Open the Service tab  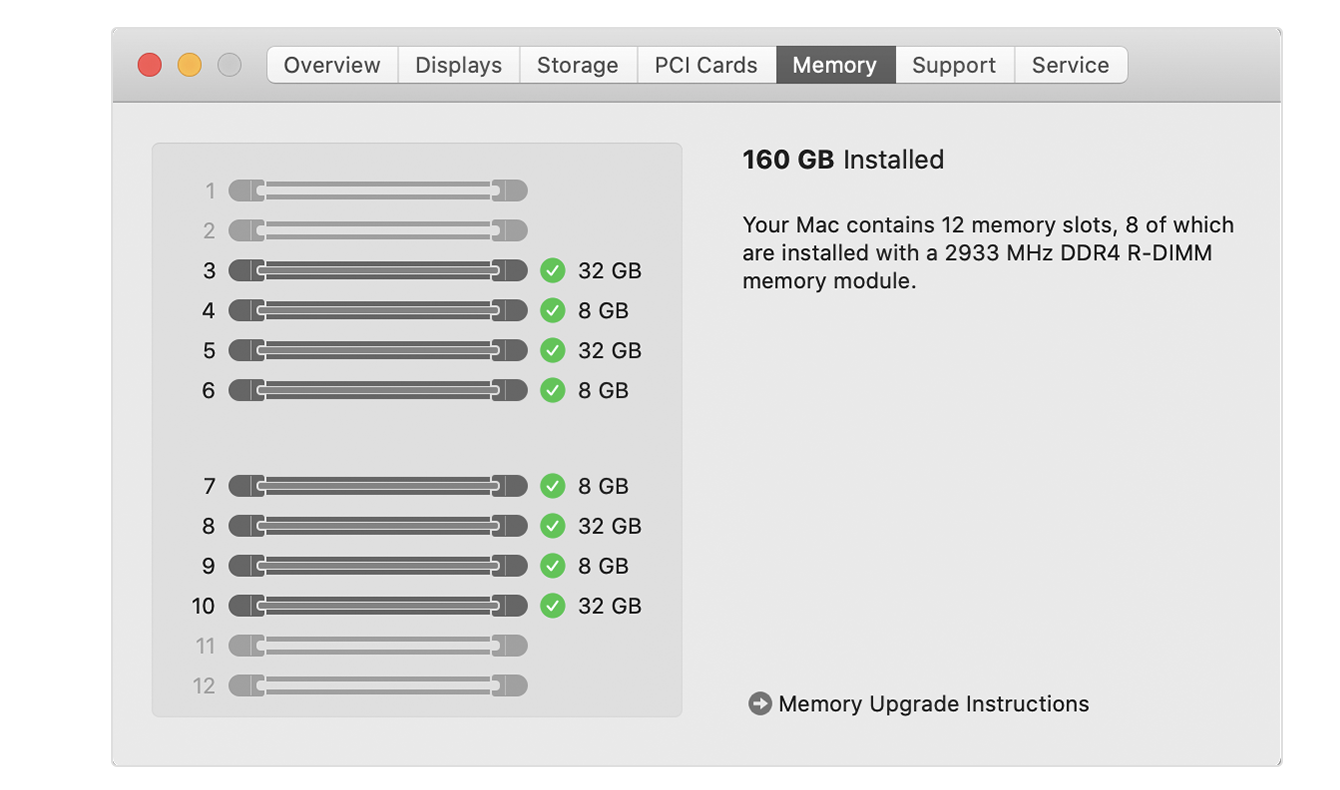[1071, 65]
